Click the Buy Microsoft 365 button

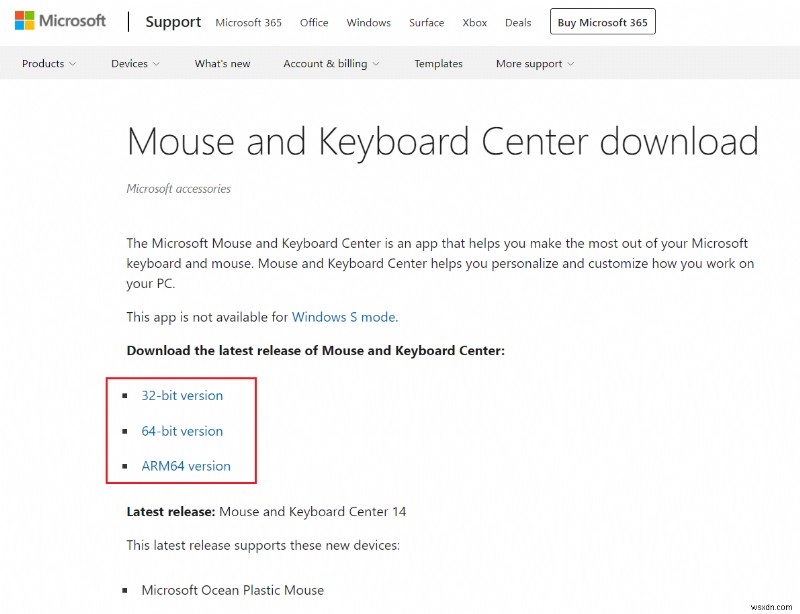point(602,21)
